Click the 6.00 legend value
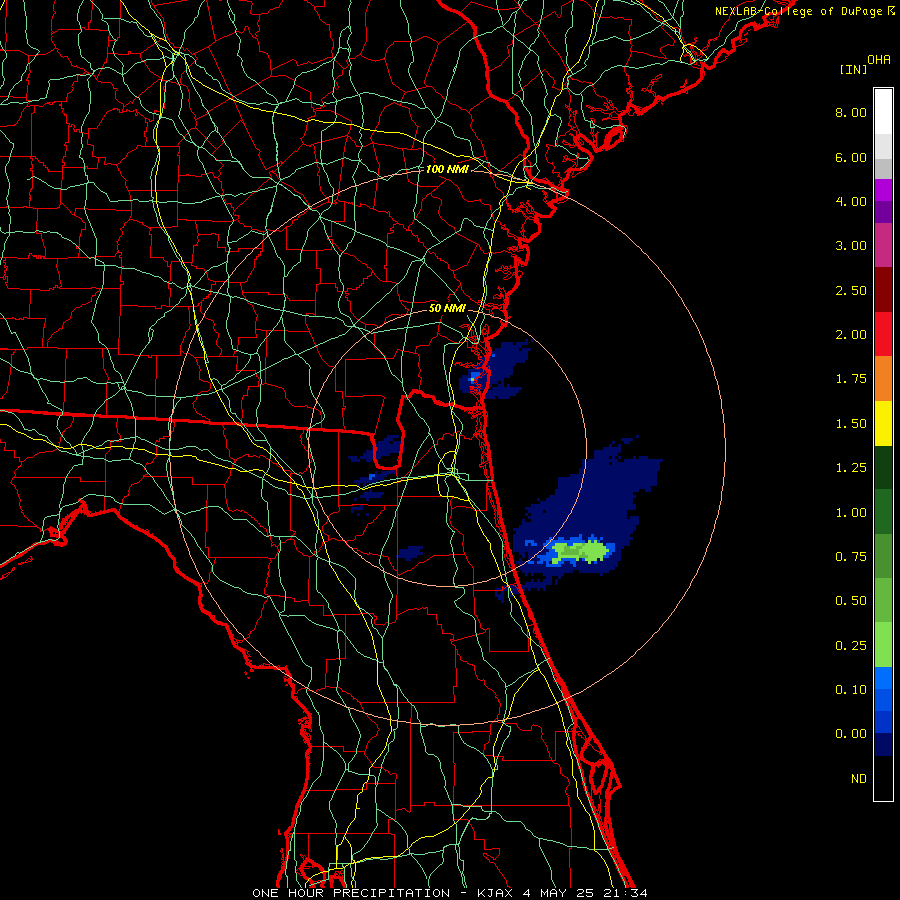 click(851, 157)
